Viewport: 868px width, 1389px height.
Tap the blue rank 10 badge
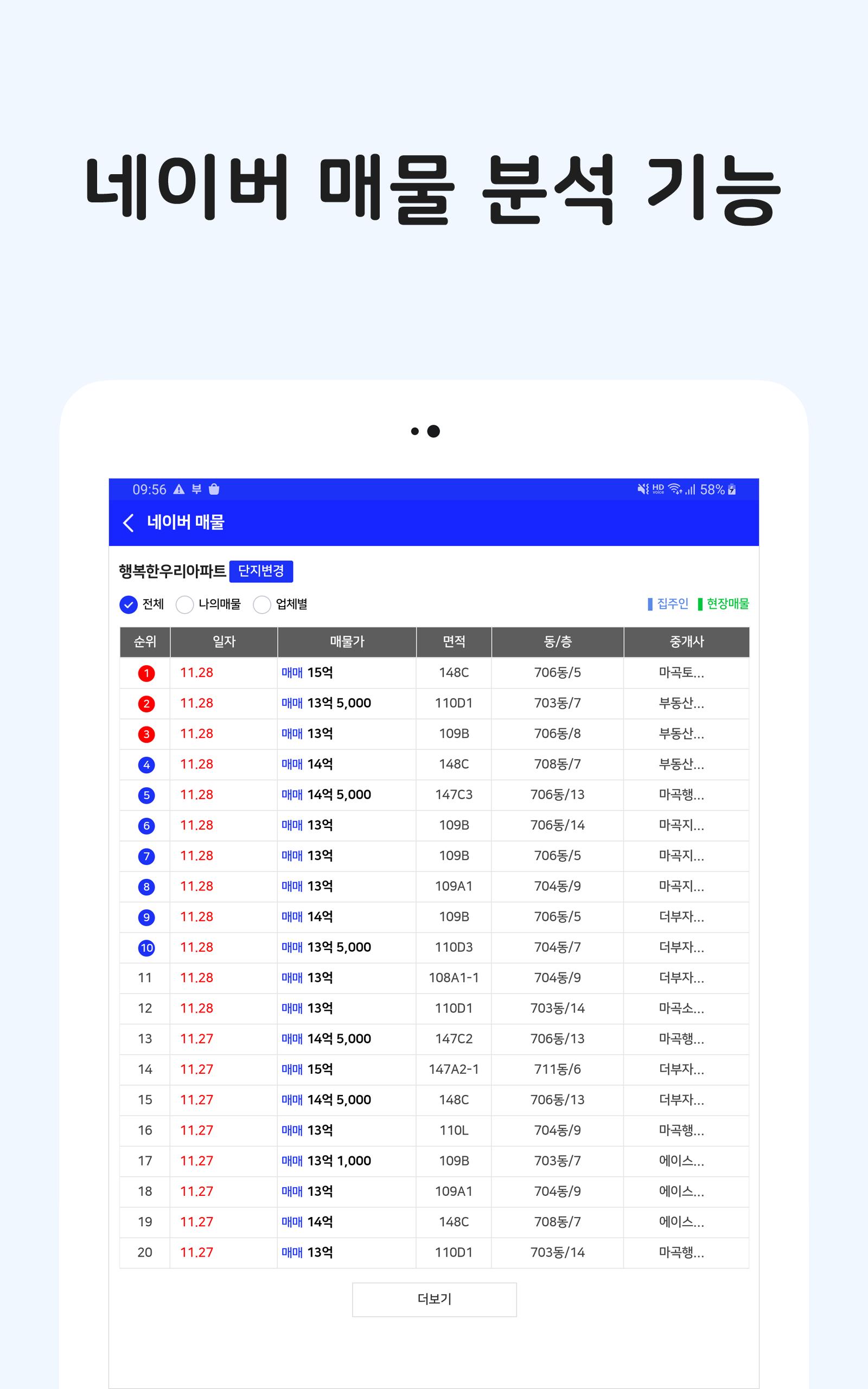[146, 948]
